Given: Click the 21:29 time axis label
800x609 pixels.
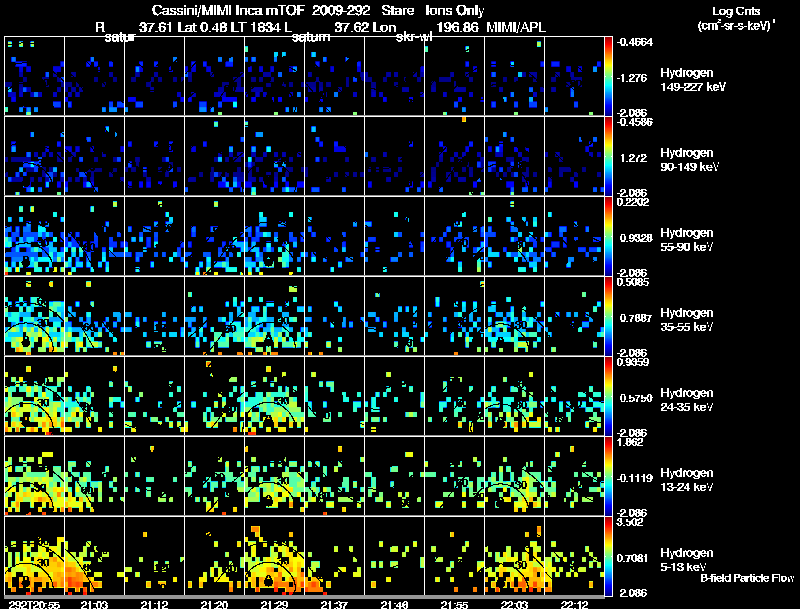Looking at the screenshot, I should point(274,604).
